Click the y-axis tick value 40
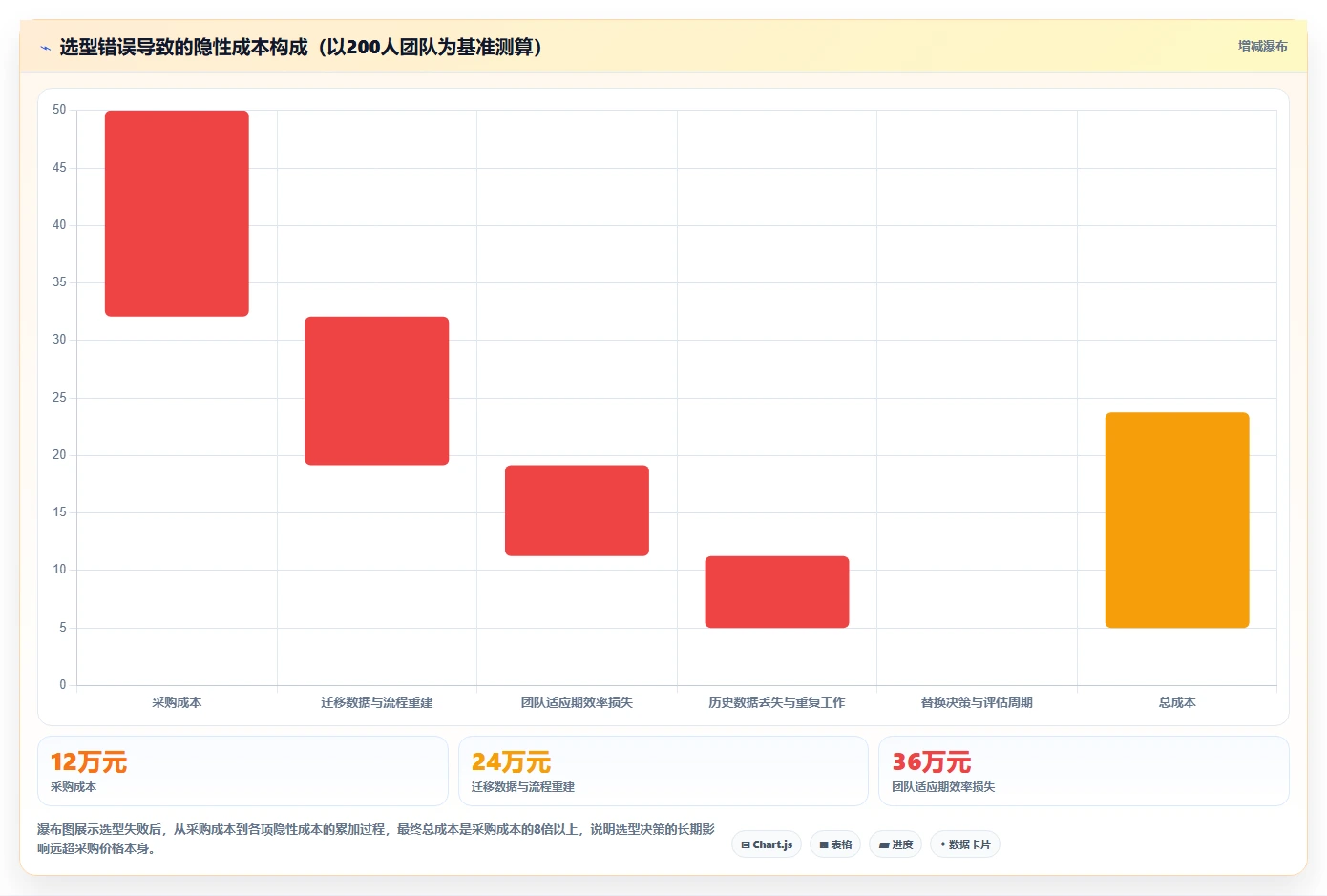This screenshot has width=1327, height=896. click(x=59, y=225)
